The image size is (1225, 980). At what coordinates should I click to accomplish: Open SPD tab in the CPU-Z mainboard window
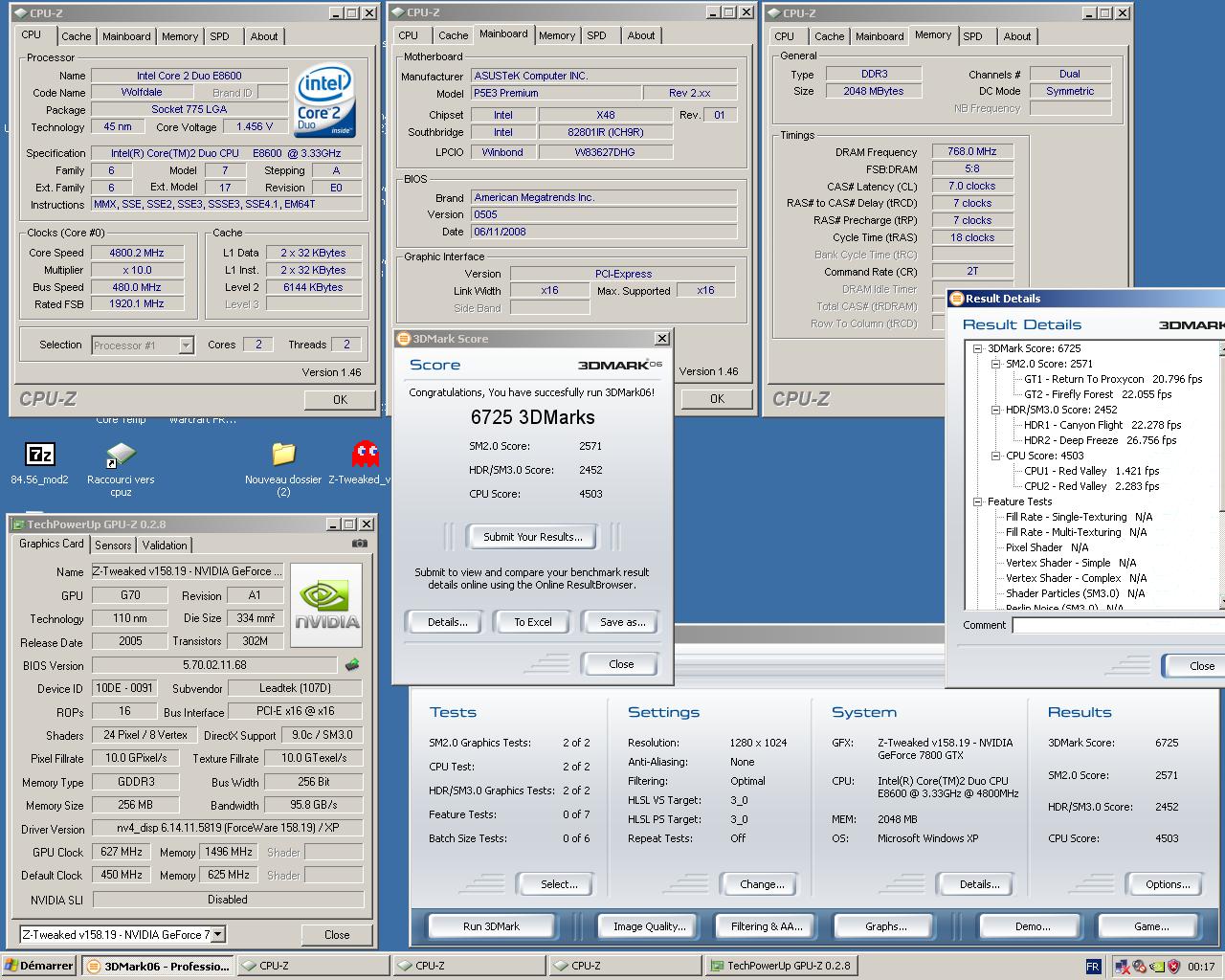[x=597, y=35]
